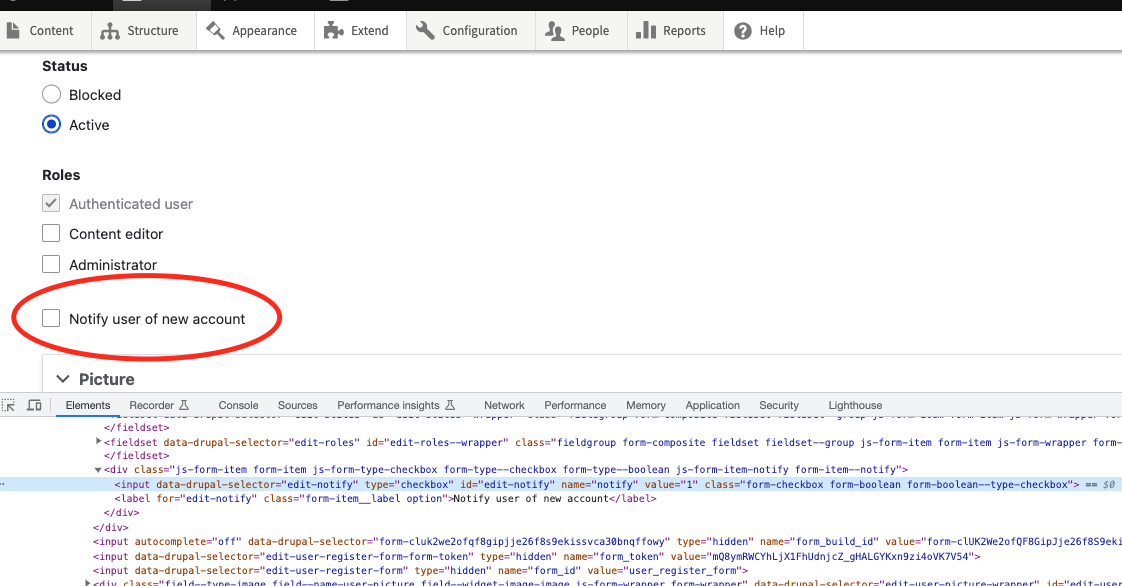Enable the Notify user of new account checkbox
The width and height of the screenshot is (1122, 586).
click(50, 317)
